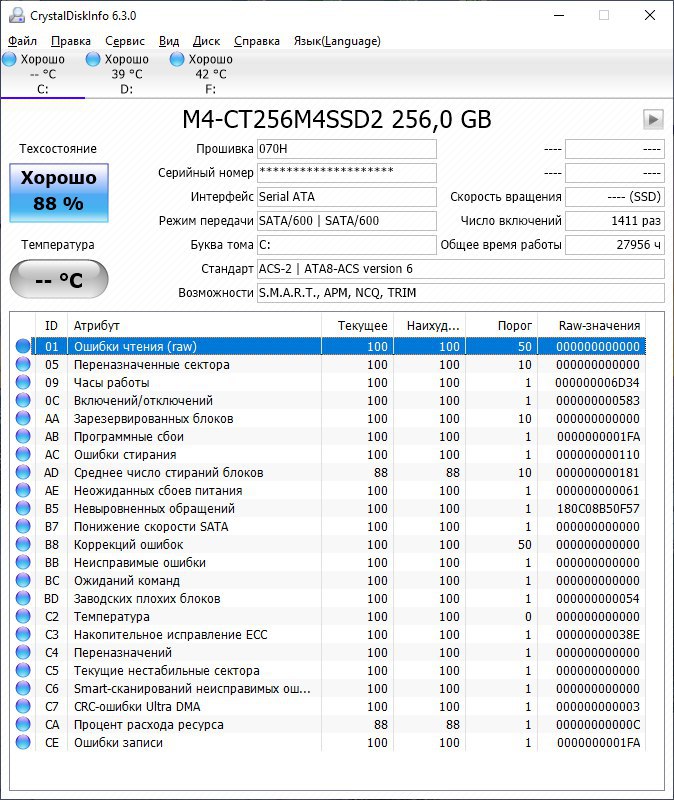
Task: Click status orb of Часы работы row
Action: click(23, 382)
